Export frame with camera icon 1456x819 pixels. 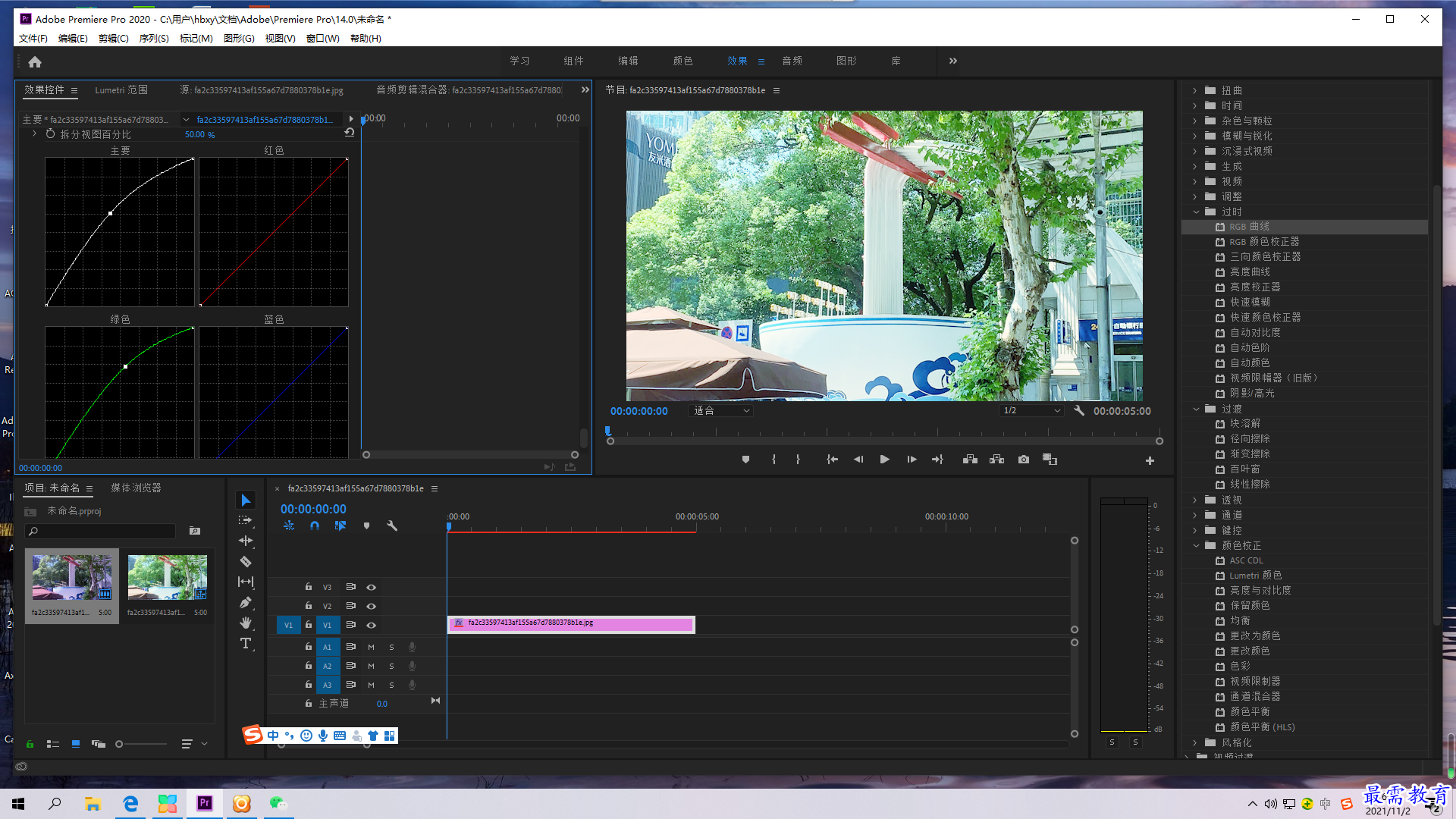[1024, 460]
